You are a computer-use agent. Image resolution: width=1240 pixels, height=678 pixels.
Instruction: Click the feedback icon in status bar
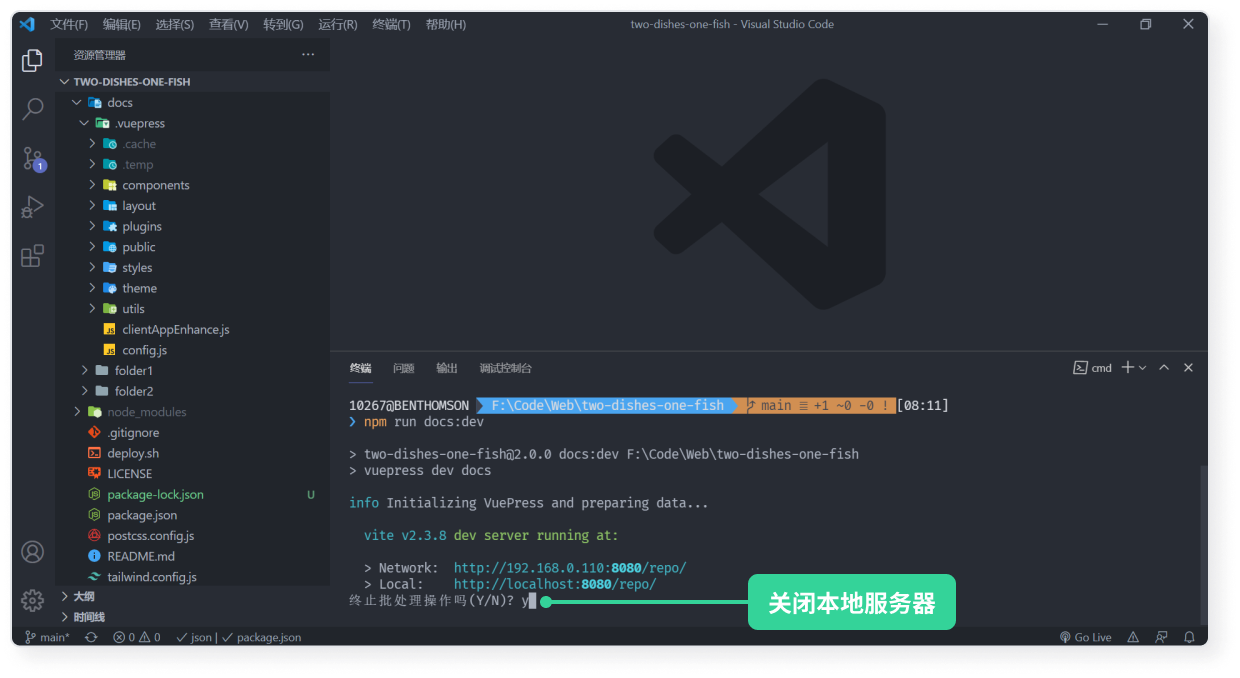1162,637
